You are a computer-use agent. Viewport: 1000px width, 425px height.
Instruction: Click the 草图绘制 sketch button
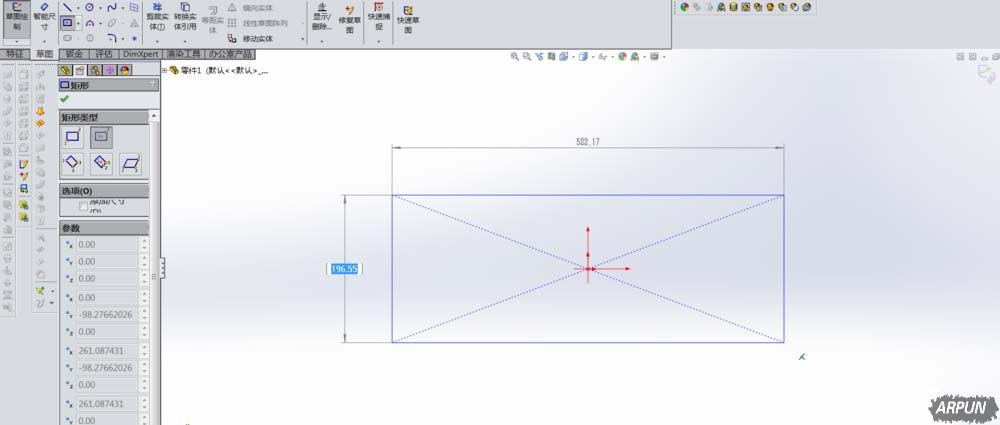pos(17,17)
